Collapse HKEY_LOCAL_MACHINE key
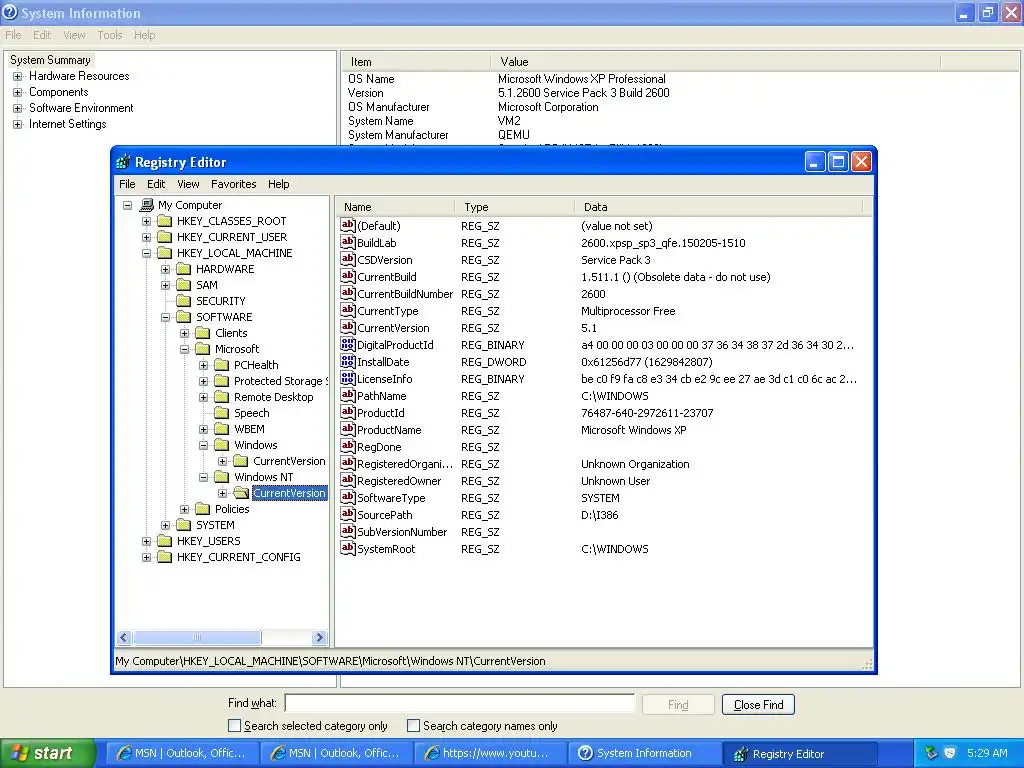 146,253
